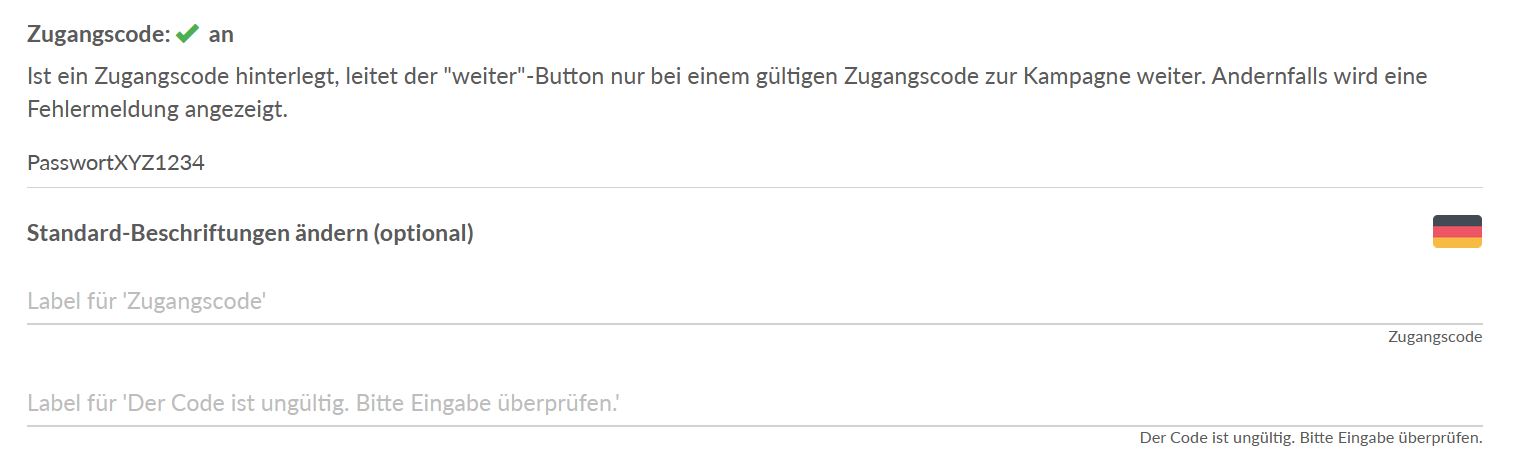
Task: Click the small 'Zugangscode' default hint text
Action: (1435, 337)
